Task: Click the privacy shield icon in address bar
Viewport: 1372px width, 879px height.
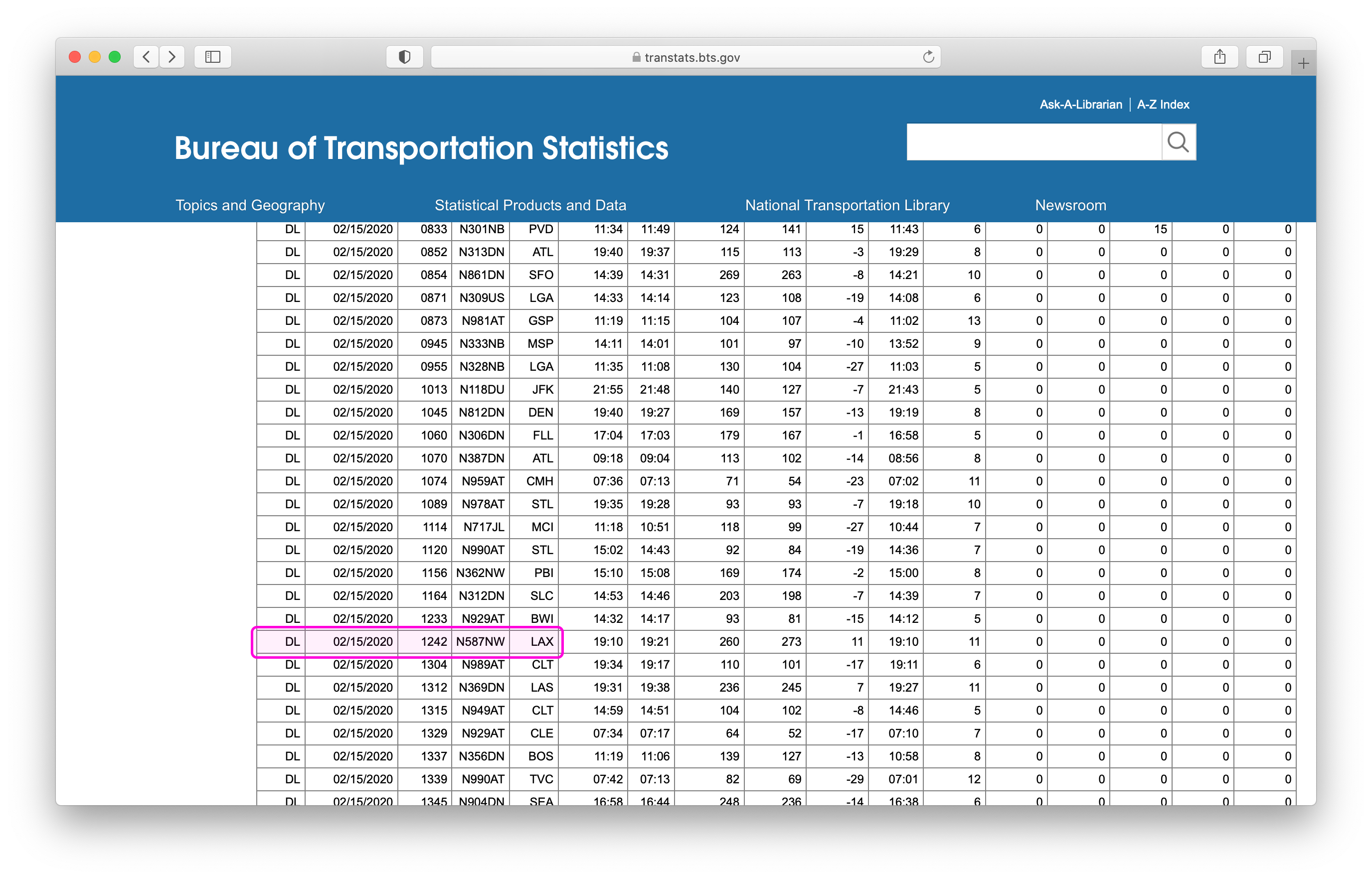Action: 404,56
